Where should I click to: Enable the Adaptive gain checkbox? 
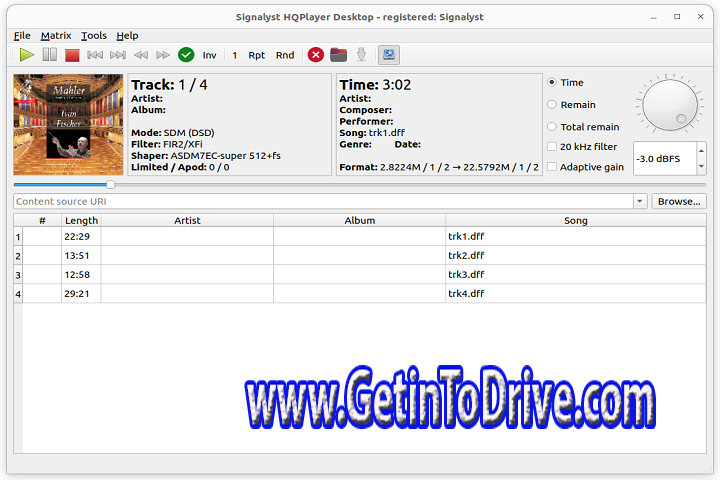click(585, 167)
